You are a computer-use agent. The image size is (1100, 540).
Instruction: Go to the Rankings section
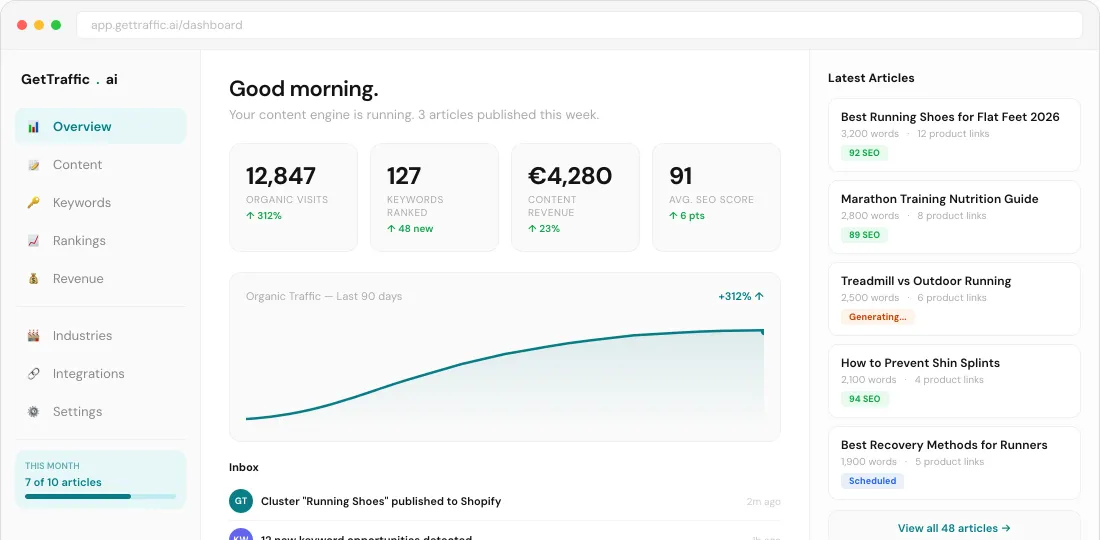100,241
